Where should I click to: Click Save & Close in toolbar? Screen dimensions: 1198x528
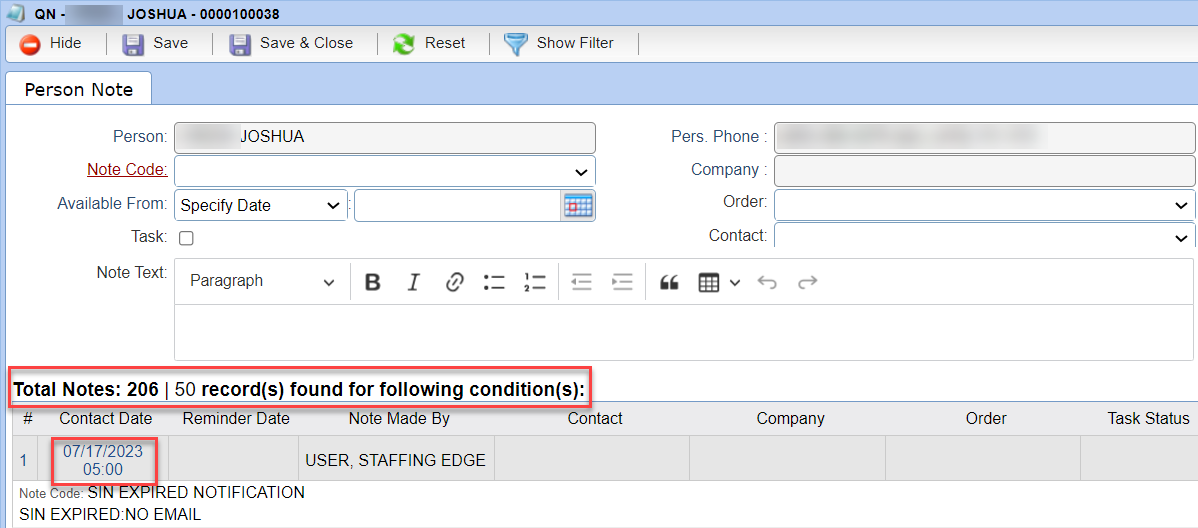click(291, 44)
